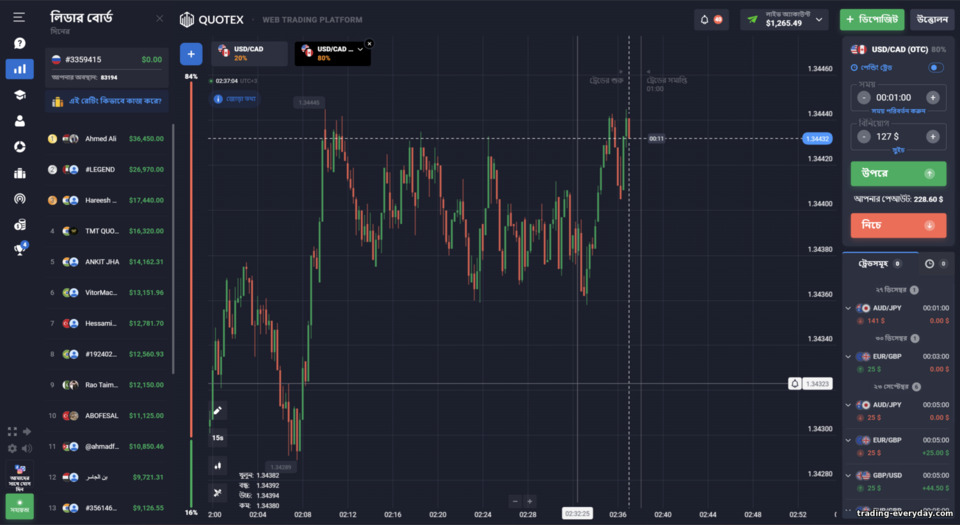Increase investment amount with plus button
This screenshot has width=960, height=525.
(x=933, y=136)
